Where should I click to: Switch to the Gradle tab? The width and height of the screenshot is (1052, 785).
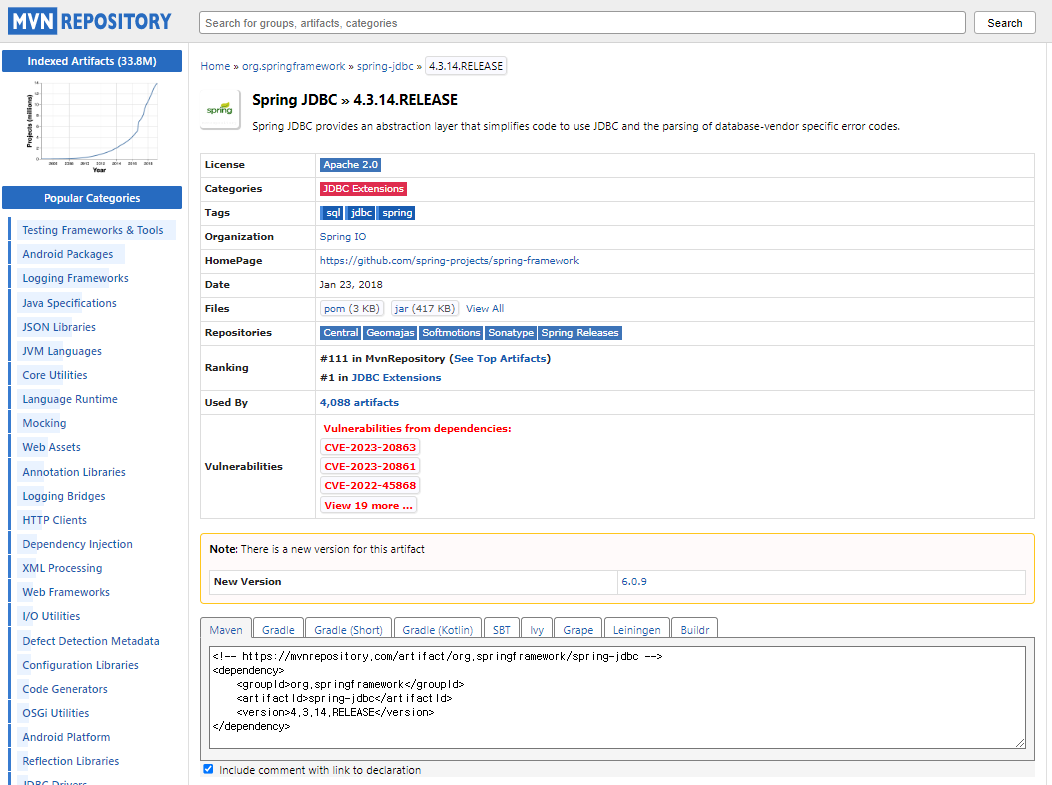(278, 629)
